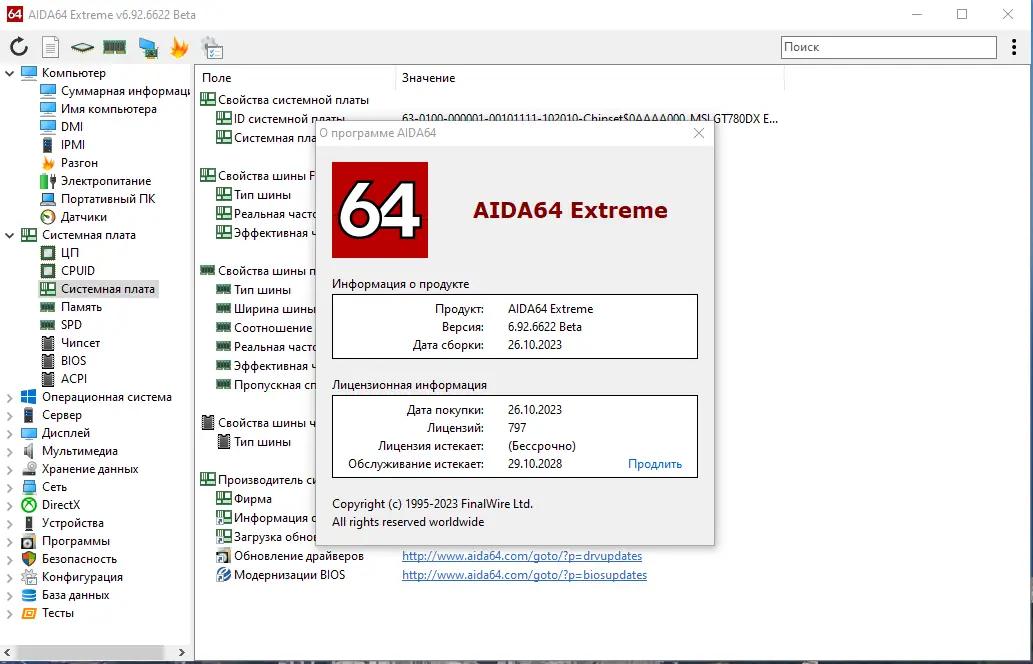Launch the memory benchmark toolbar icon
Screen dimensions: 1033x664
pyautogui.click(x=114, y=46)
